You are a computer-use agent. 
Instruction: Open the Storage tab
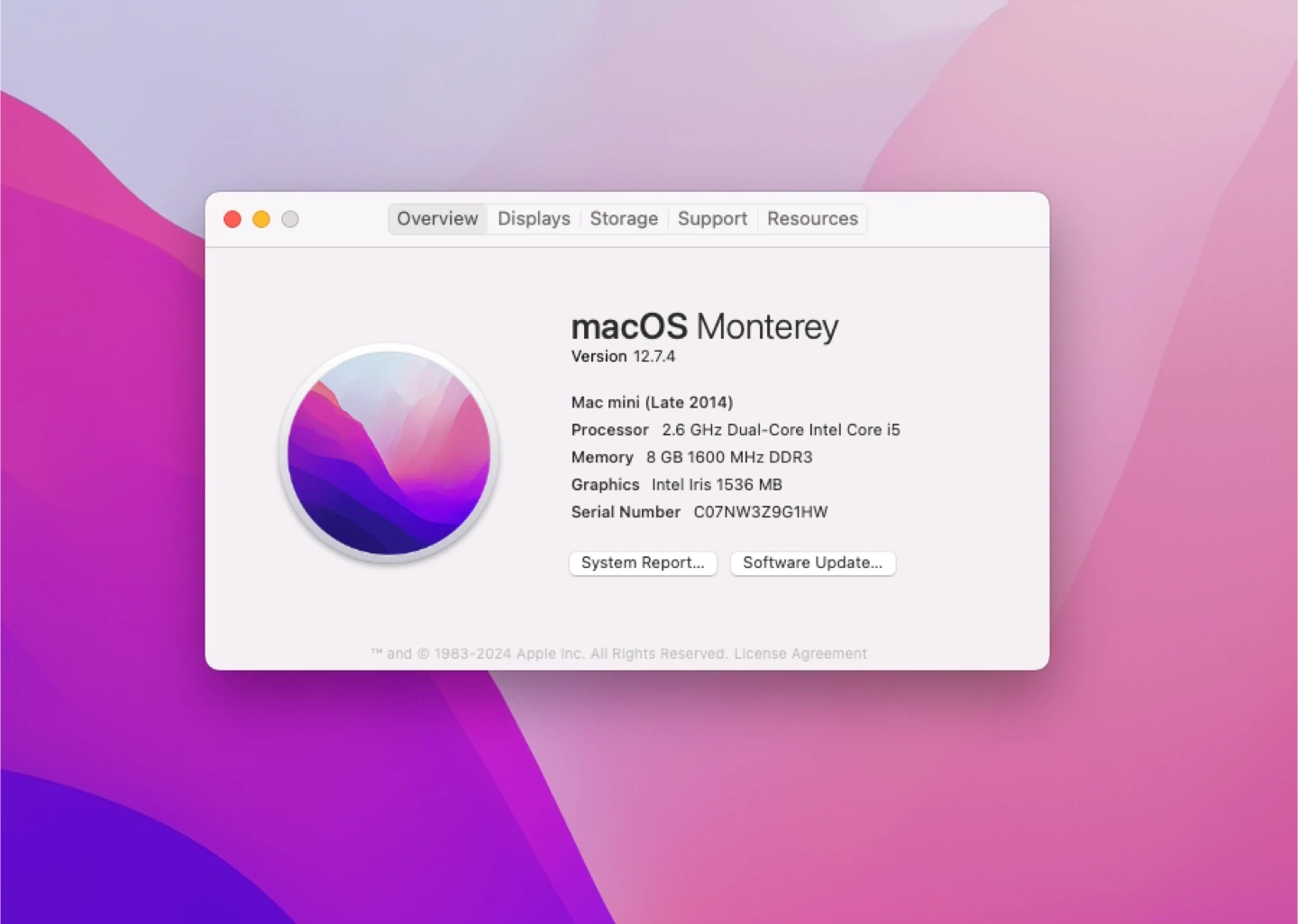tap(624, 219)
